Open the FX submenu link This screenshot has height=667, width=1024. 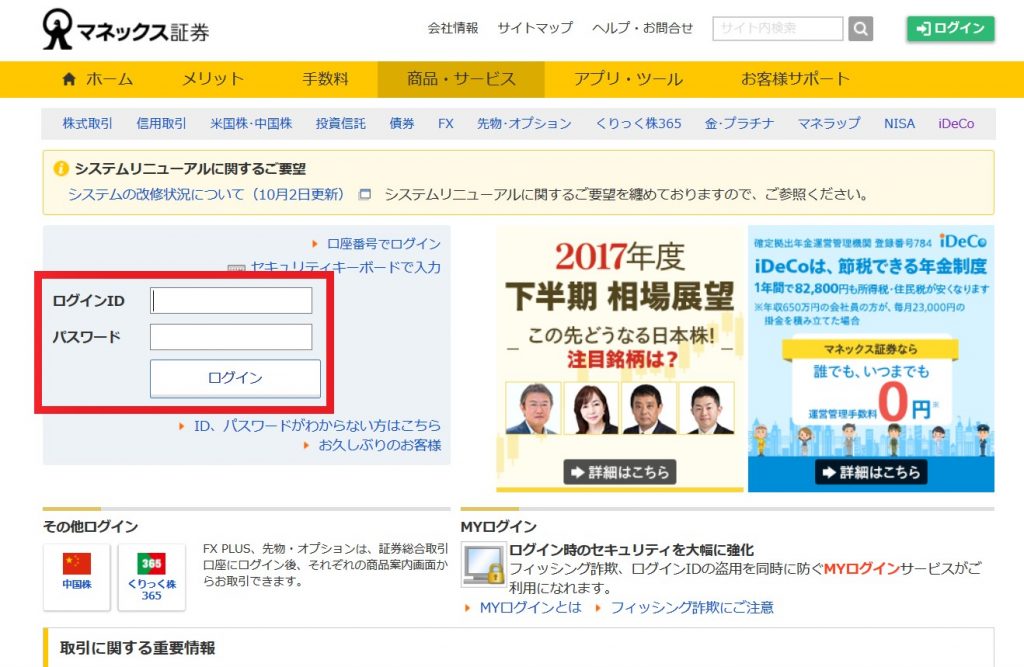(x=445, y=123)
